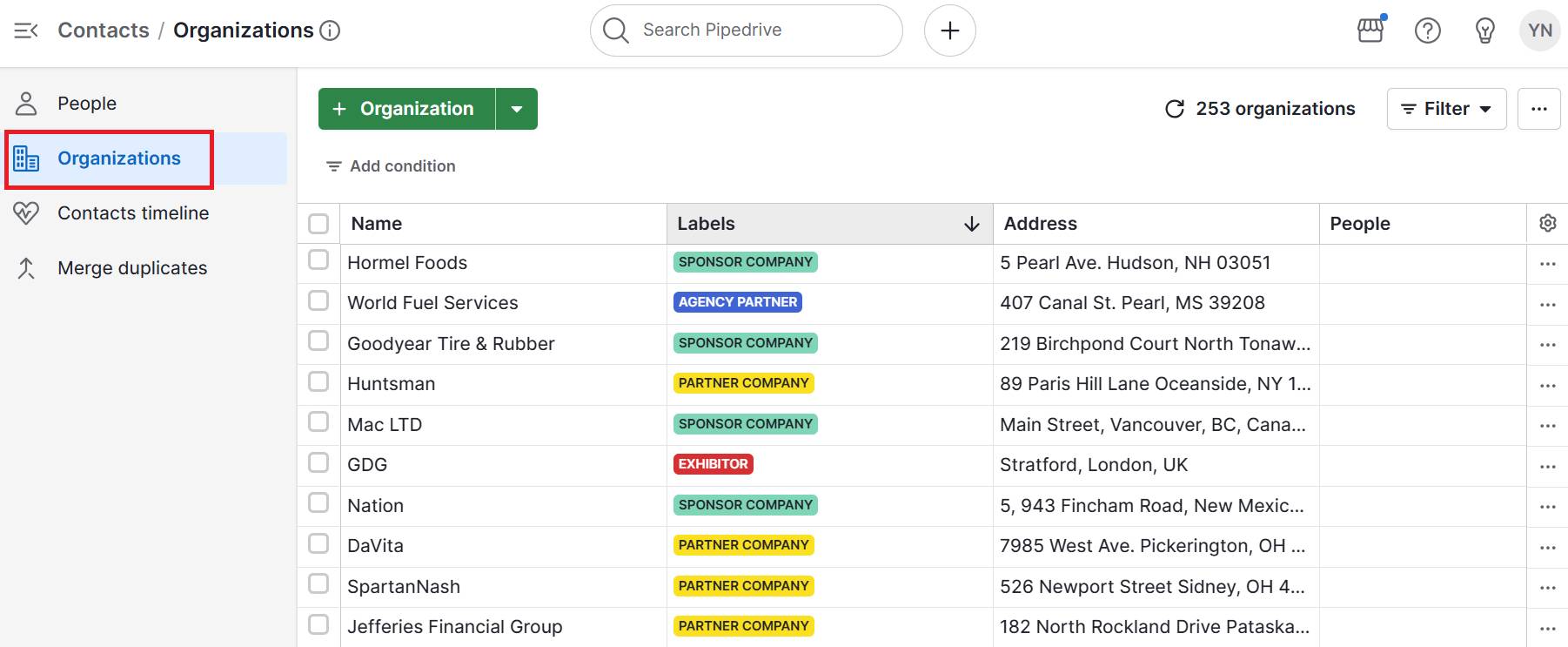The height and width of the screenshot is (647, 1568).
Task: Open the more options button beside Filter
Action: [x=1538, y=109]
